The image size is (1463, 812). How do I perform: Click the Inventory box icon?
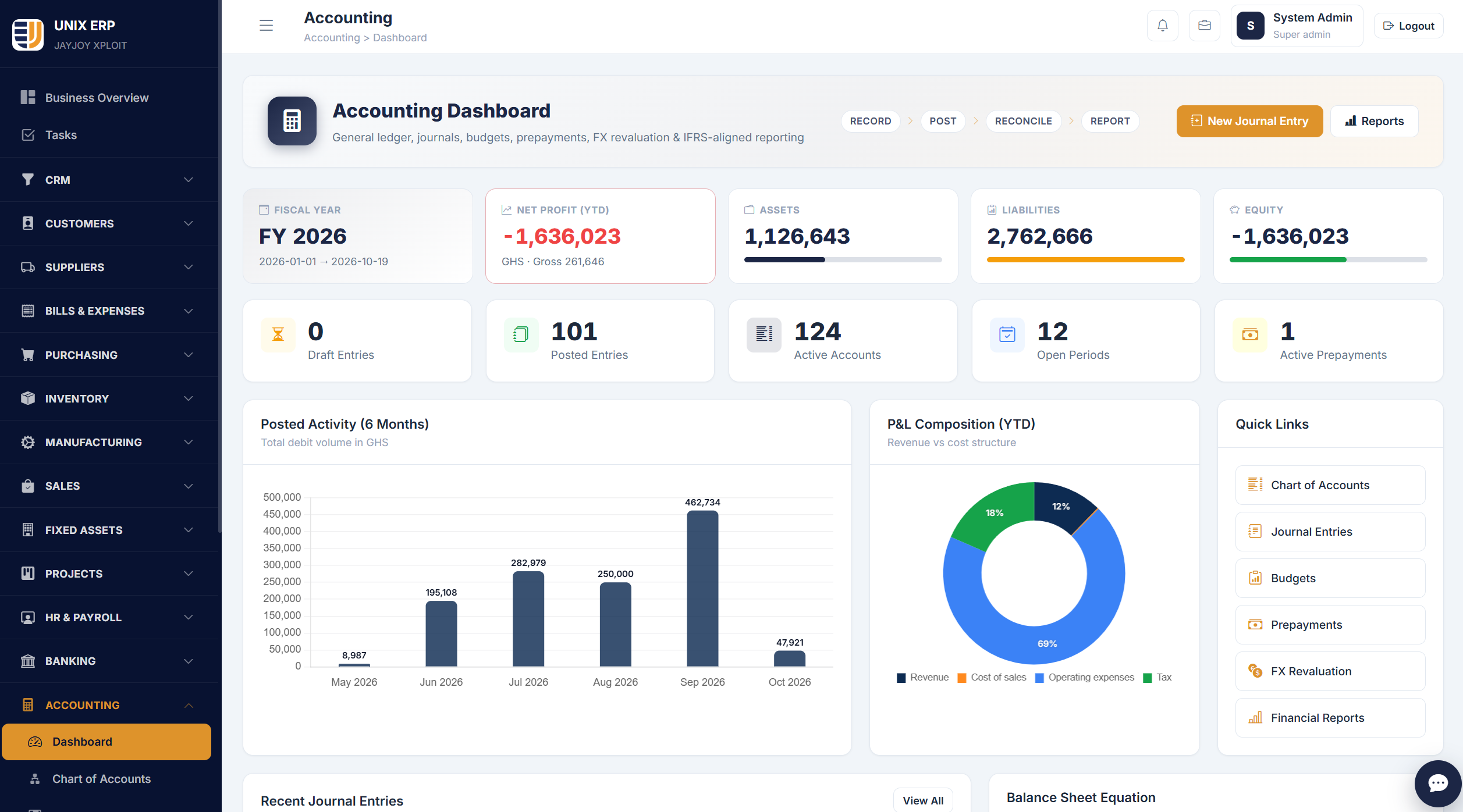(x=27, y=398)
